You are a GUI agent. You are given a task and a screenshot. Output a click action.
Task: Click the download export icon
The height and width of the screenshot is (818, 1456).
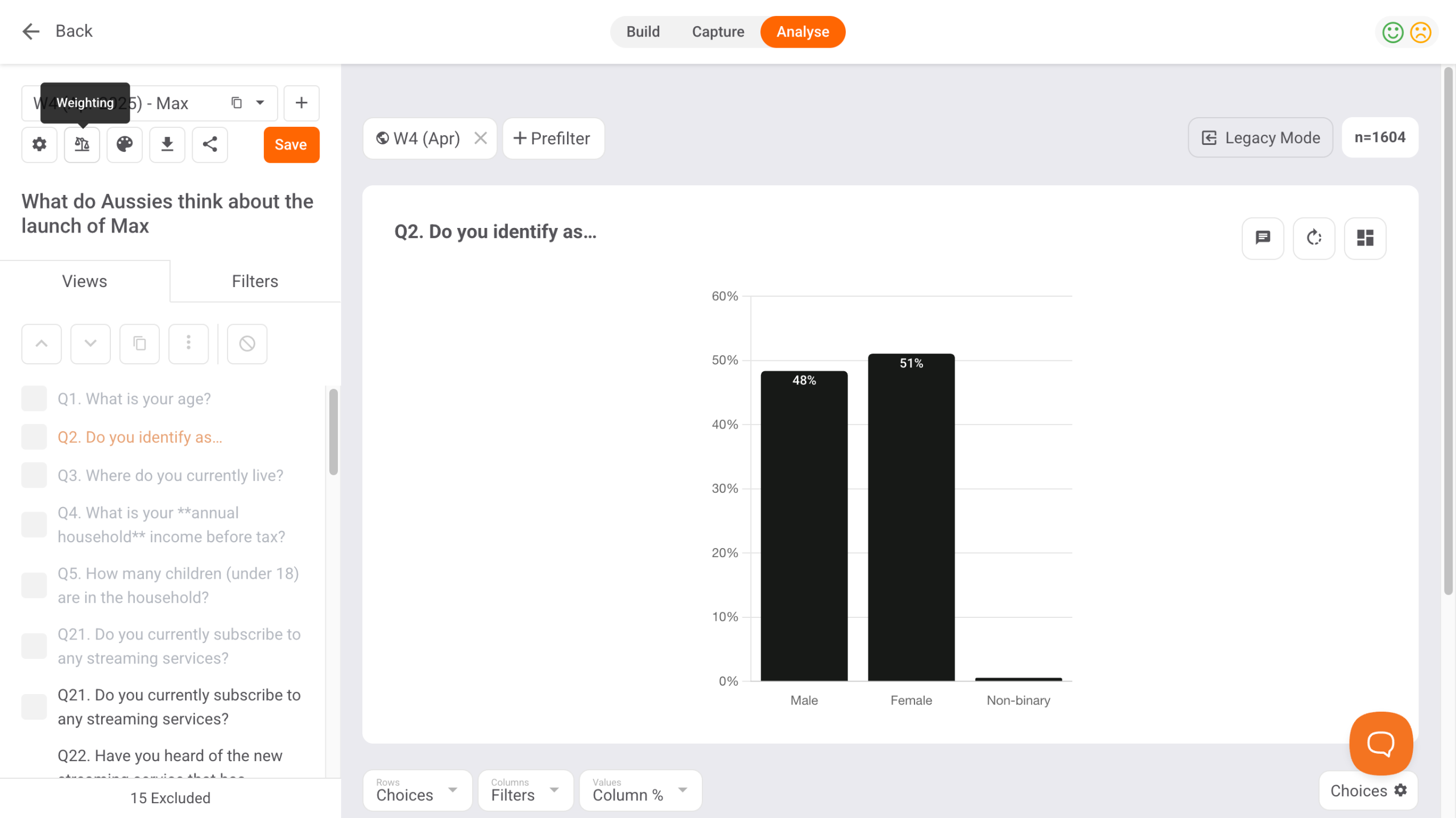click(x=167, y=144)
